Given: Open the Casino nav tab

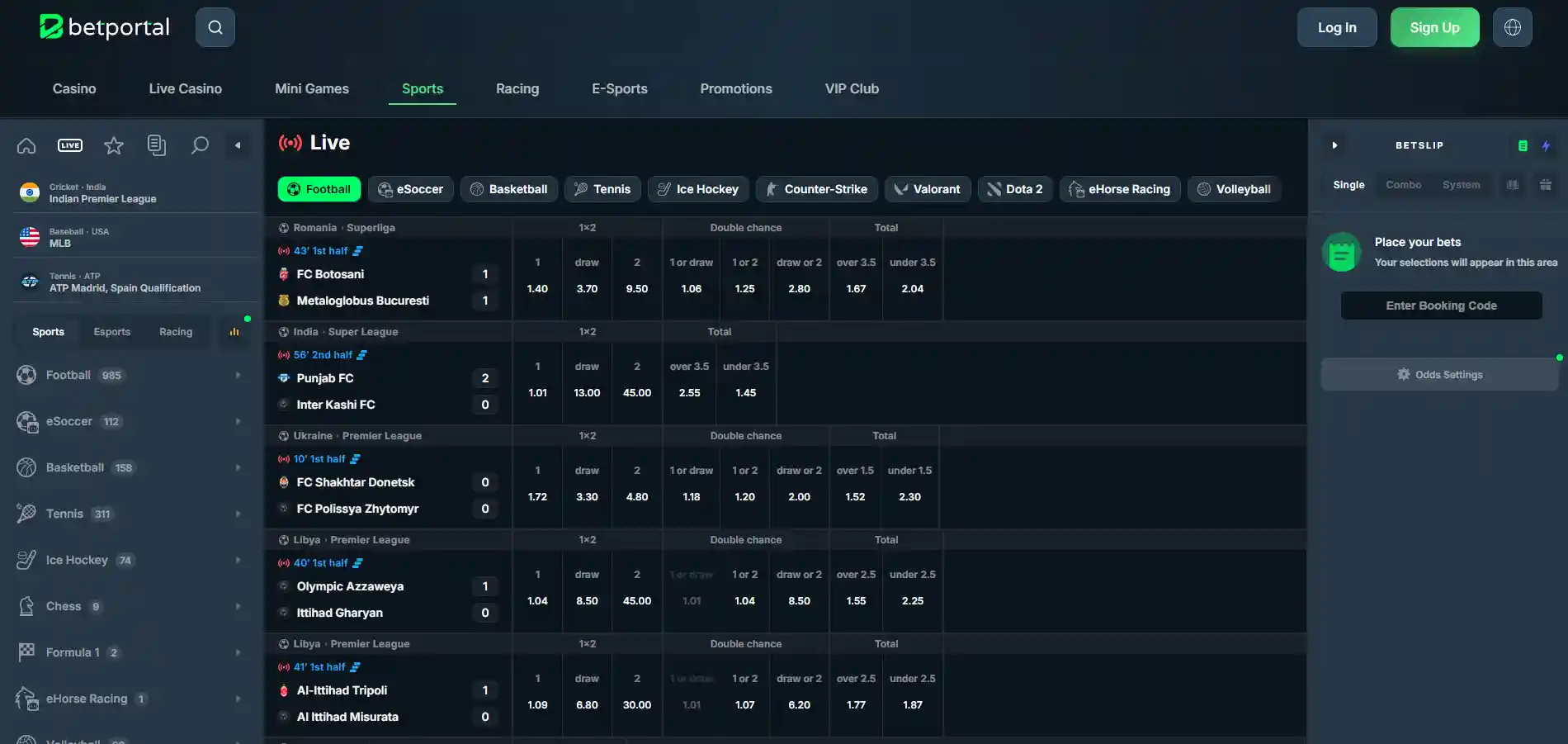Looking at the screenshot, I should [74, 88].
